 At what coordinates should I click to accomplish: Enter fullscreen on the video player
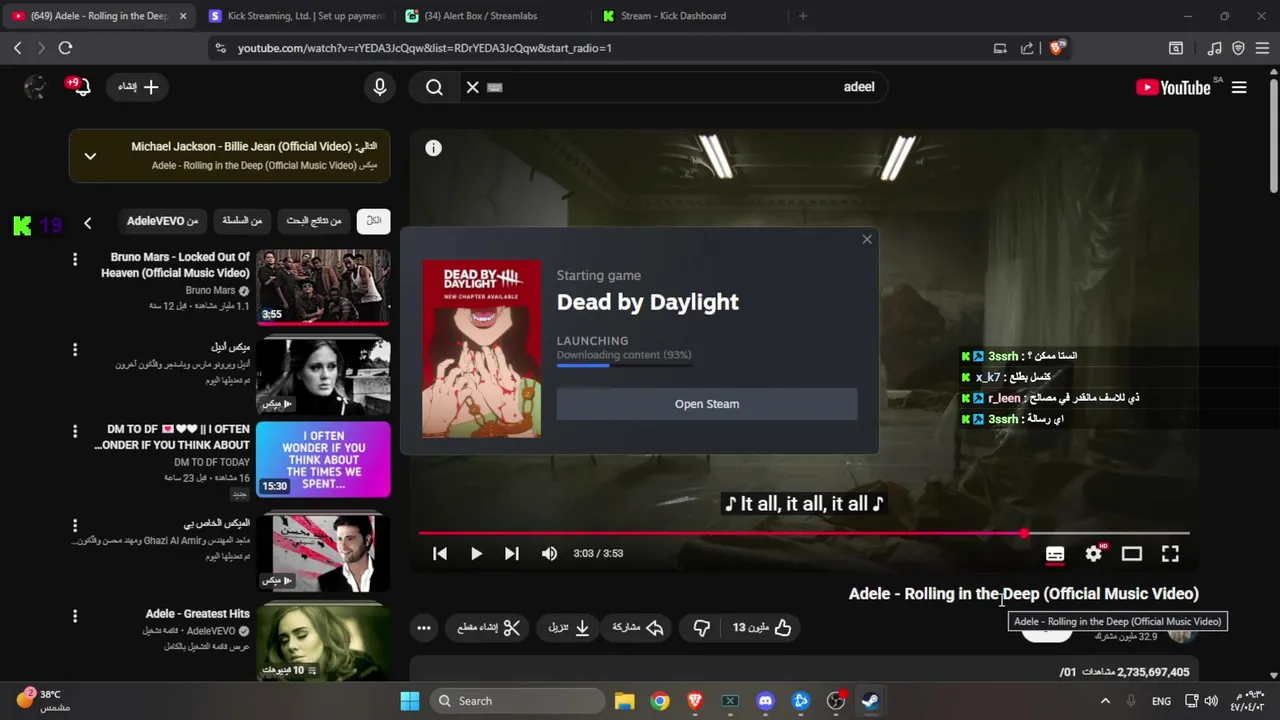(1170, 553)
